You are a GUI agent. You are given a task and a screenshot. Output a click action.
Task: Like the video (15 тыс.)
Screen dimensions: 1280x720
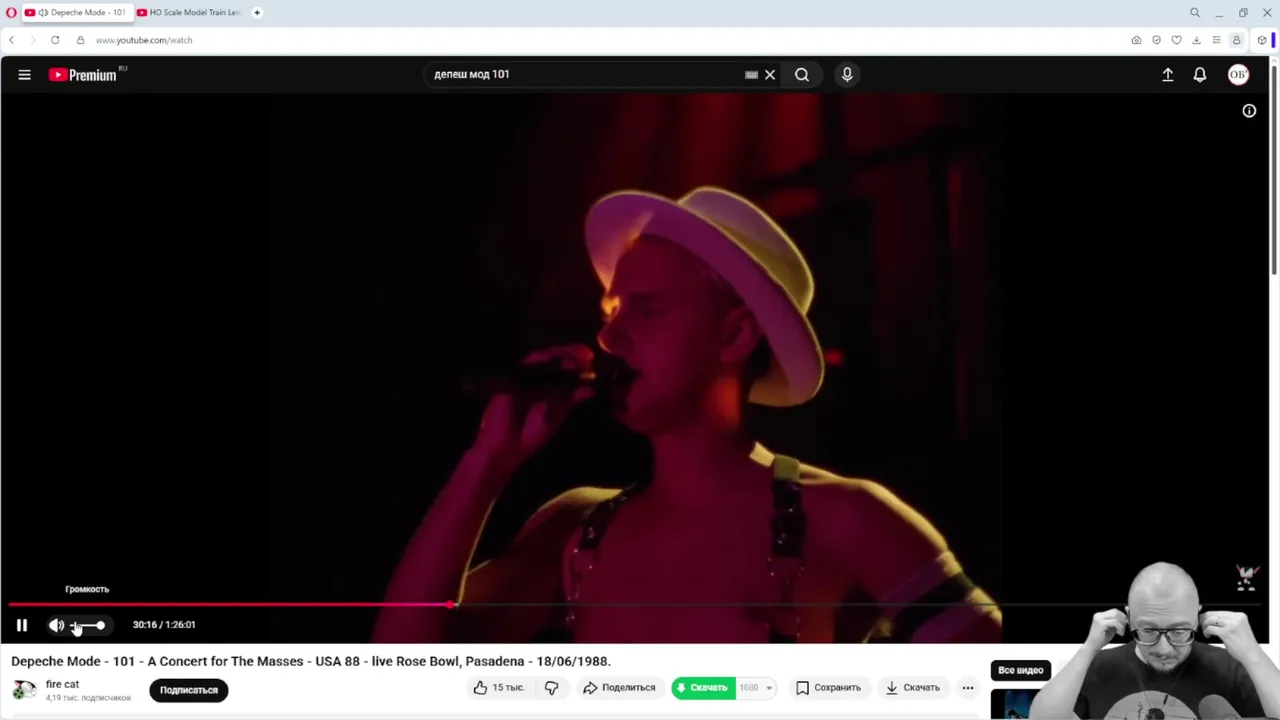point(499,687)
